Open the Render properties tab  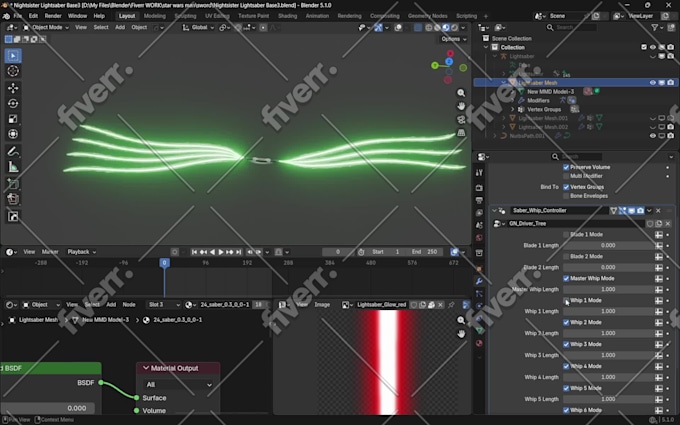479,188
